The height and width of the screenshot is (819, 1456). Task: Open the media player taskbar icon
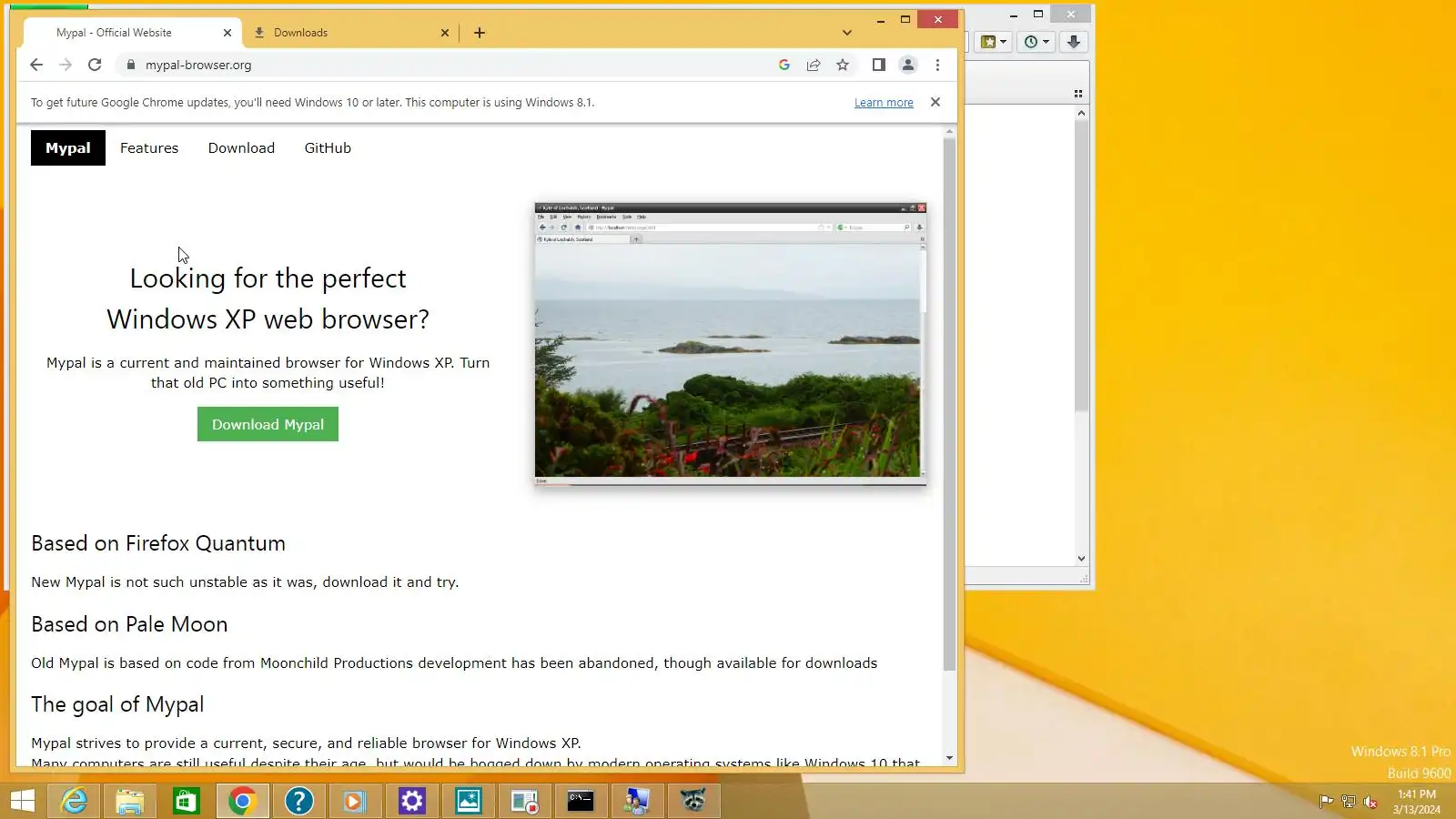point(355,801)
